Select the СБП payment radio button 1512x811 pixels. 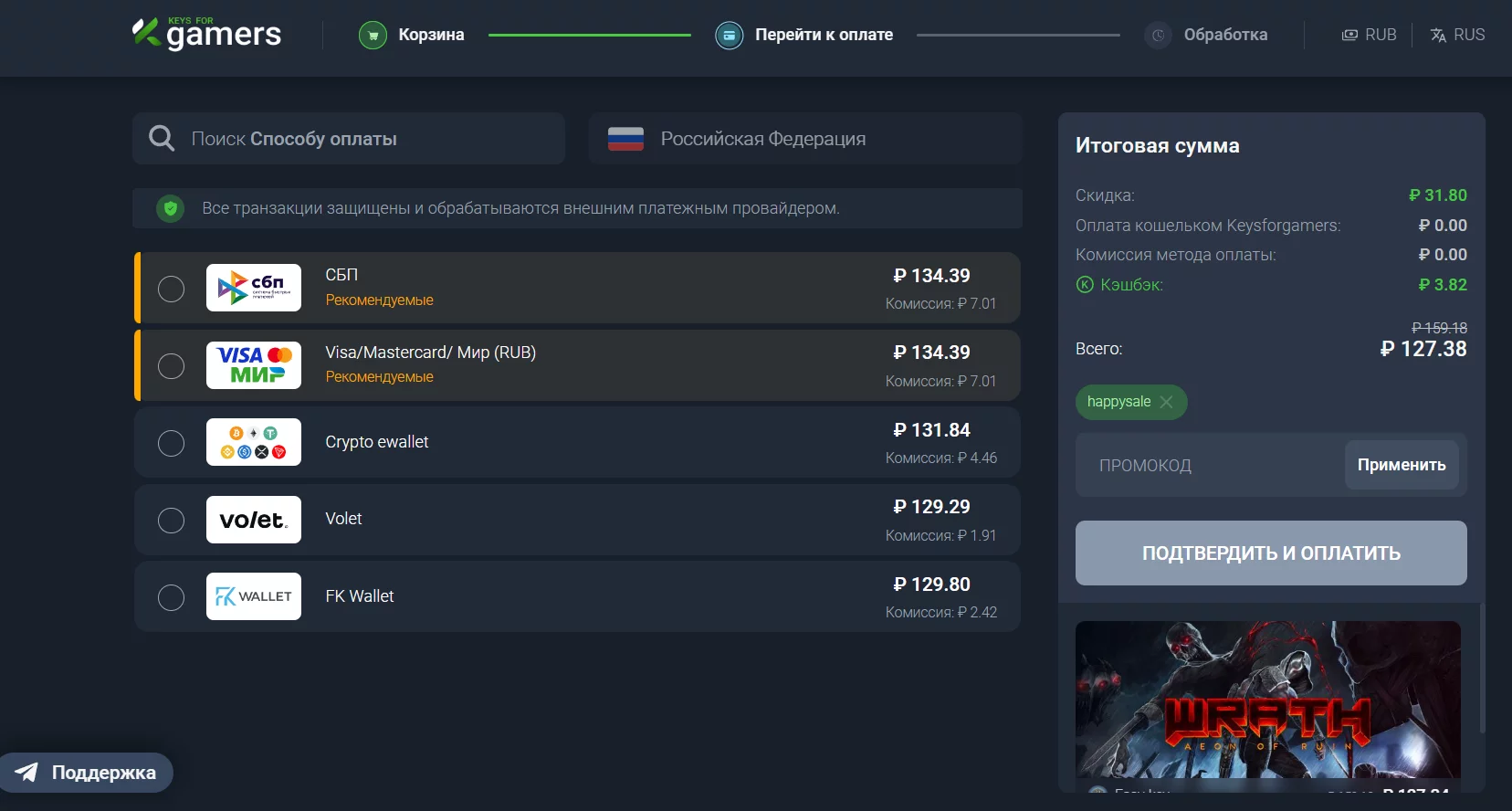171,289
